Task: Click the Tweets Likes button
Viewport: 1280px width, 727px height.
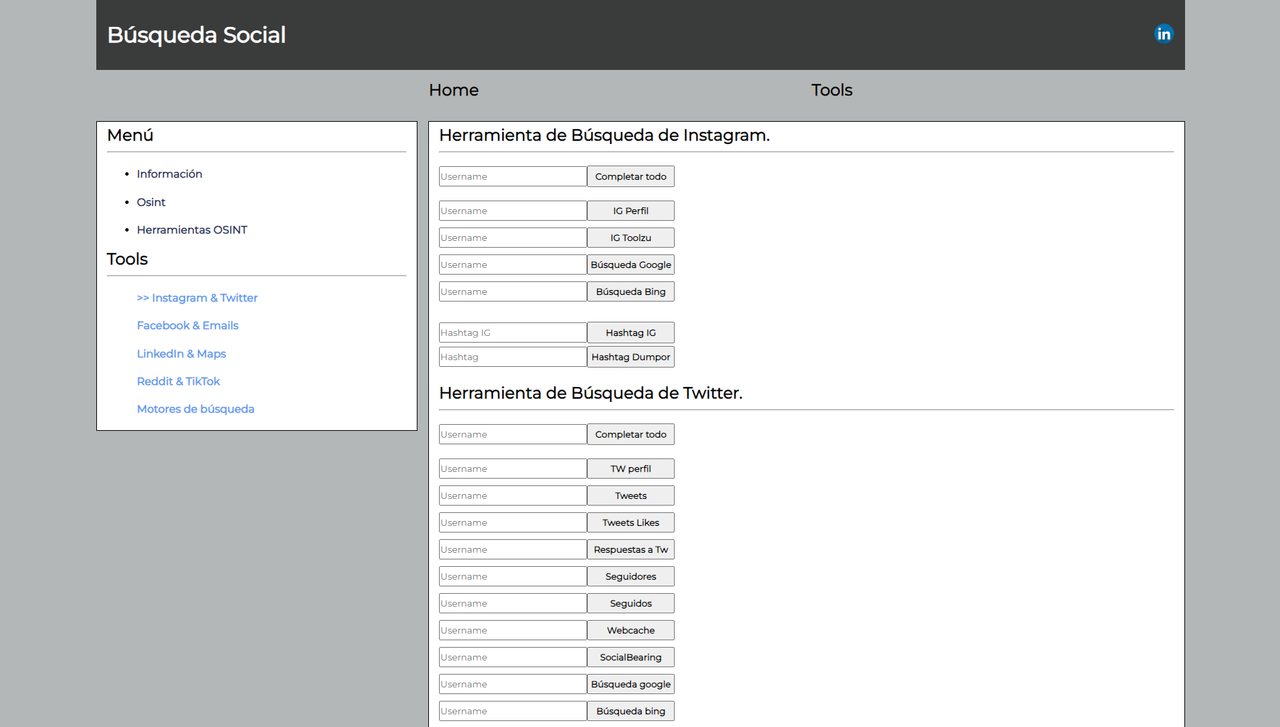Action: coord(631,523)
